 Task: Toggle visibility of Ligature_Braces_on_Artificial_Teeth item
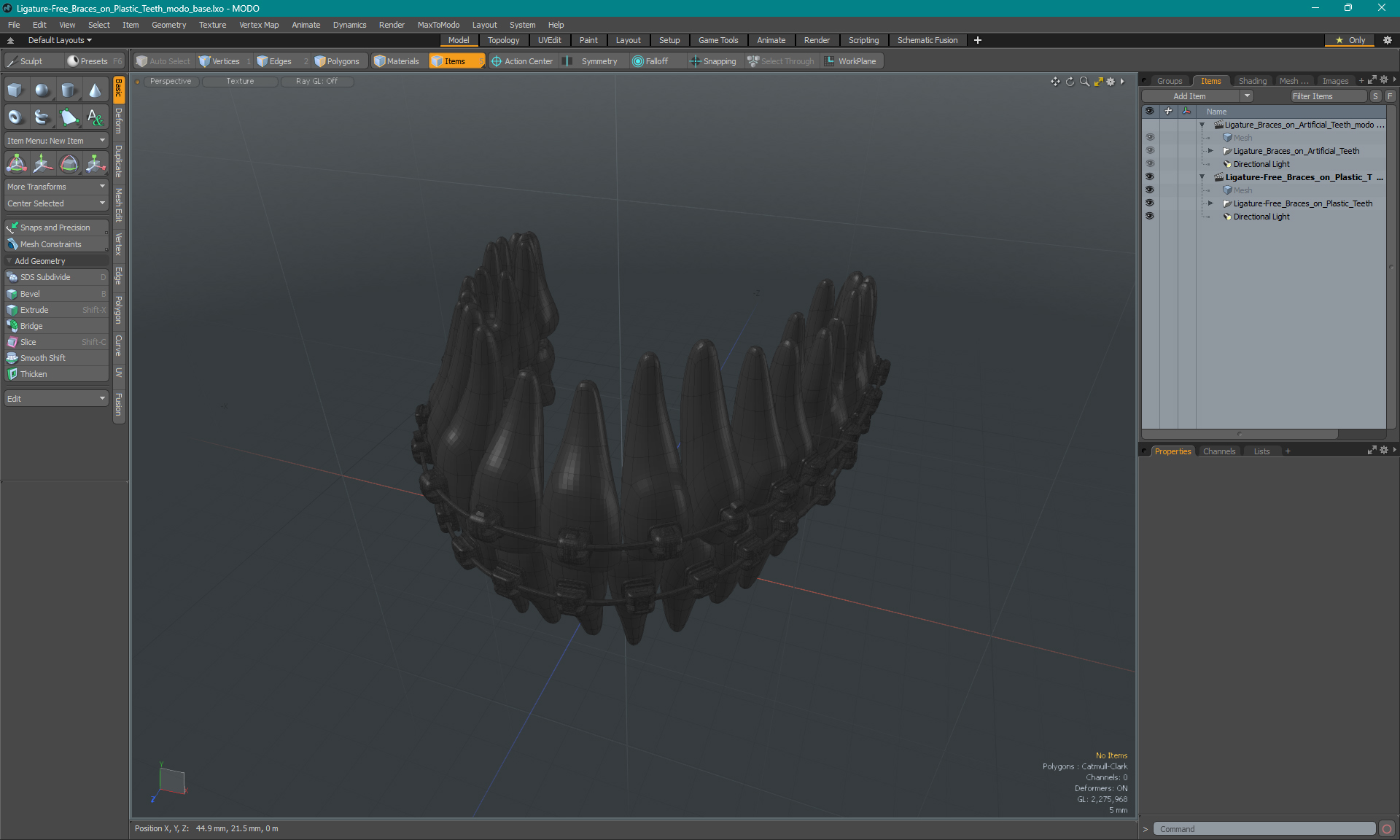click(1149, 151)
